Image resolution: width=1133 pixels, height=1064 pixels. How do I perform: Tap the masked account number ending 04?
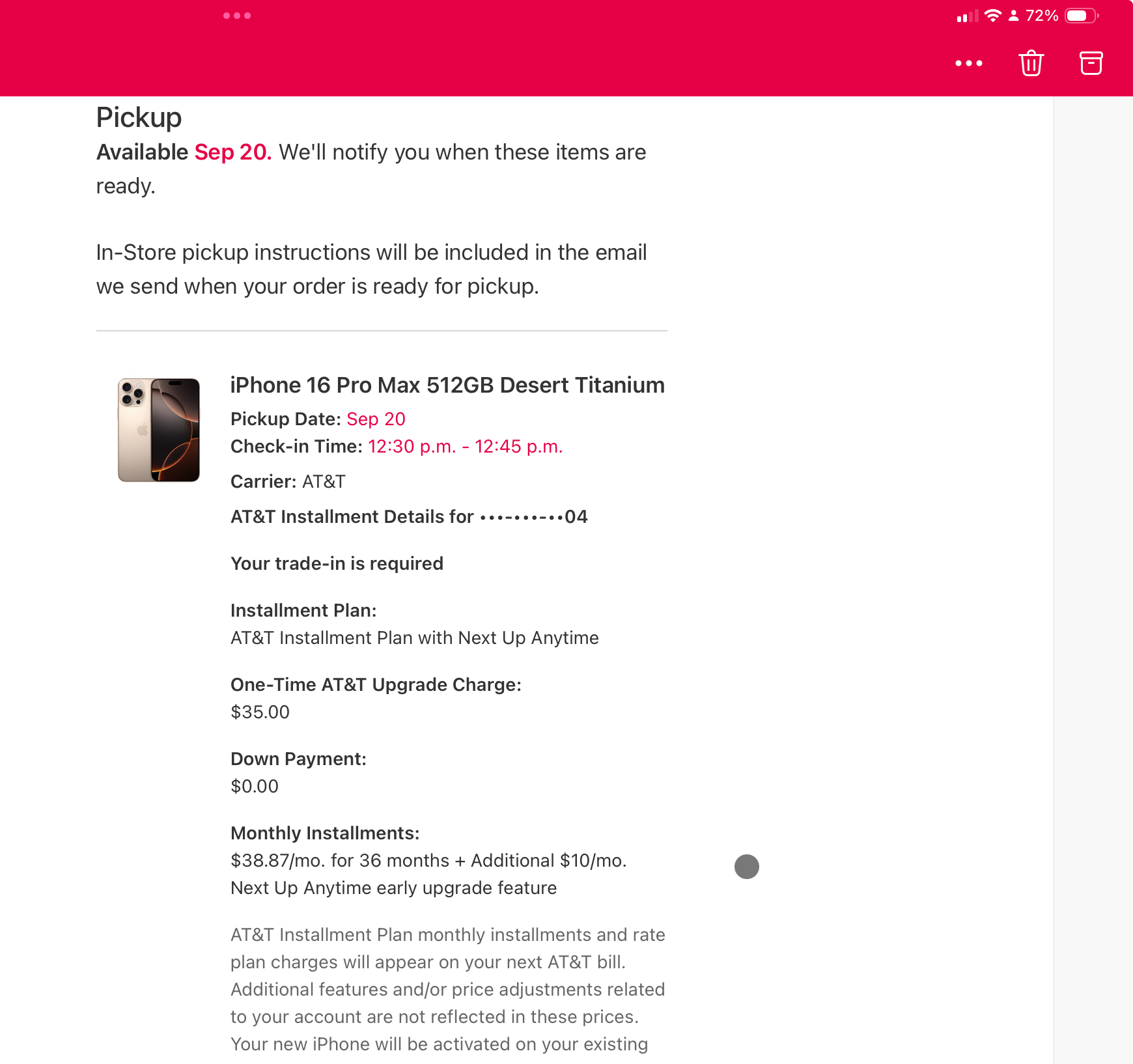[534, 517]
